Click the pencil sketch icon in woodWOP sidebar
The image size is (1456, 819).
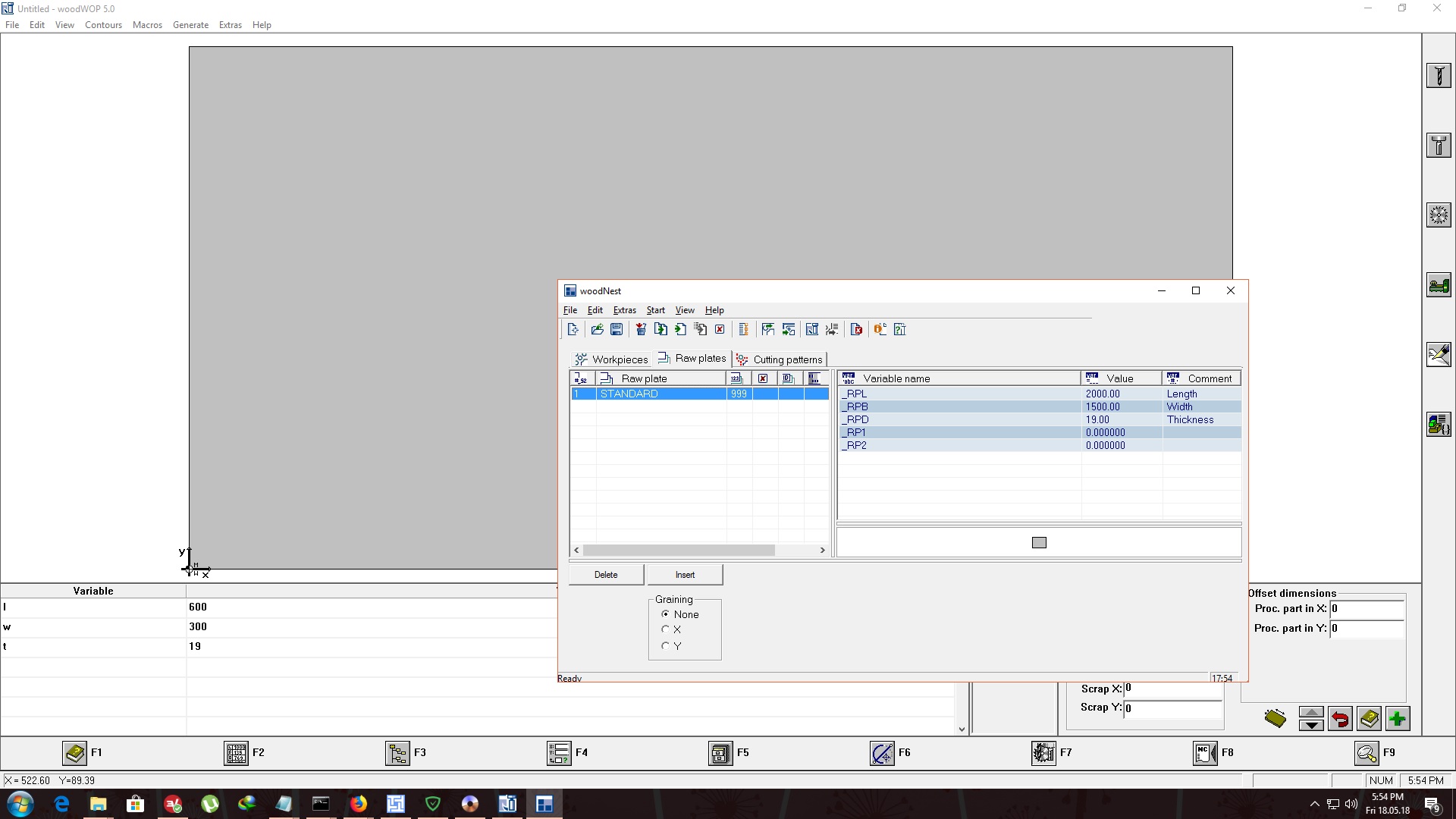click(x=1439, y=354)
